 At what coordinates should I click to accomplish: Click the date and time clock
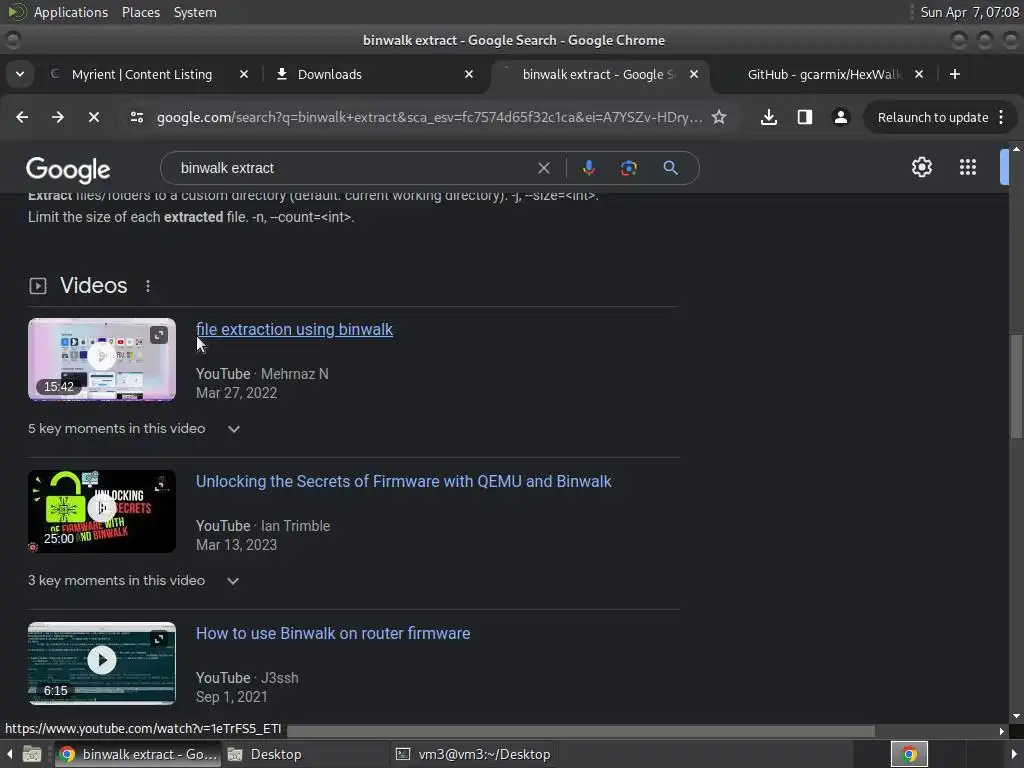click(x=969, y=12)
